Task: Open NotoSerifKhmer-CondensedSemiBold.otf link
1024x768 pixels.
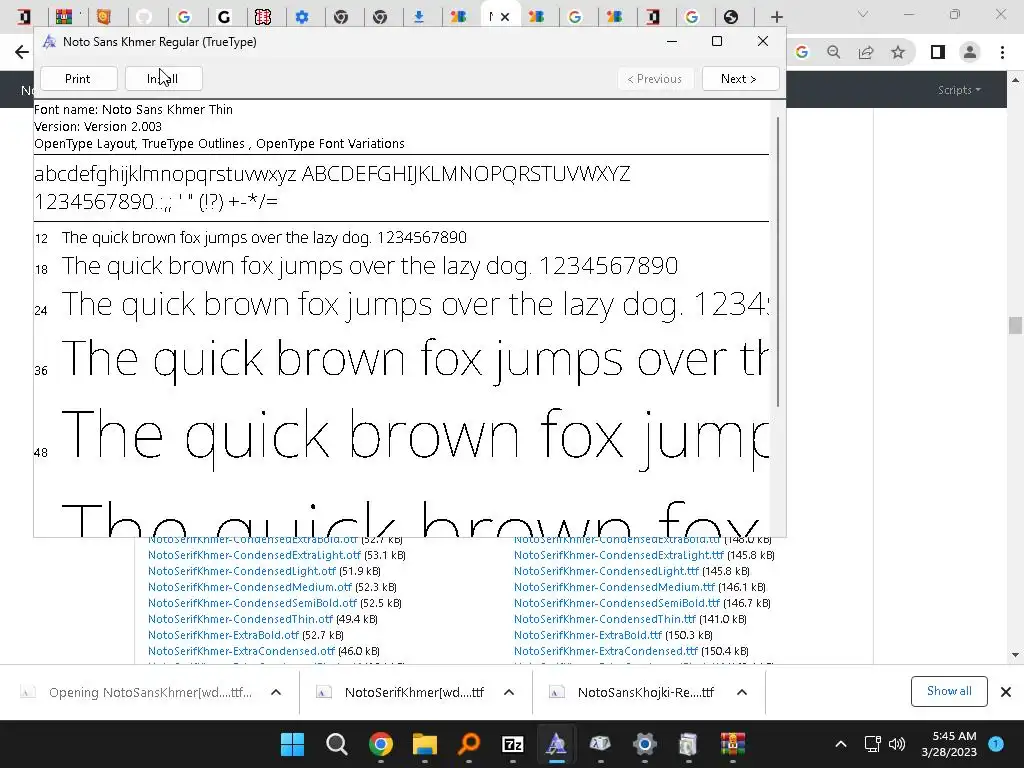Action: (x=252, y=603)
